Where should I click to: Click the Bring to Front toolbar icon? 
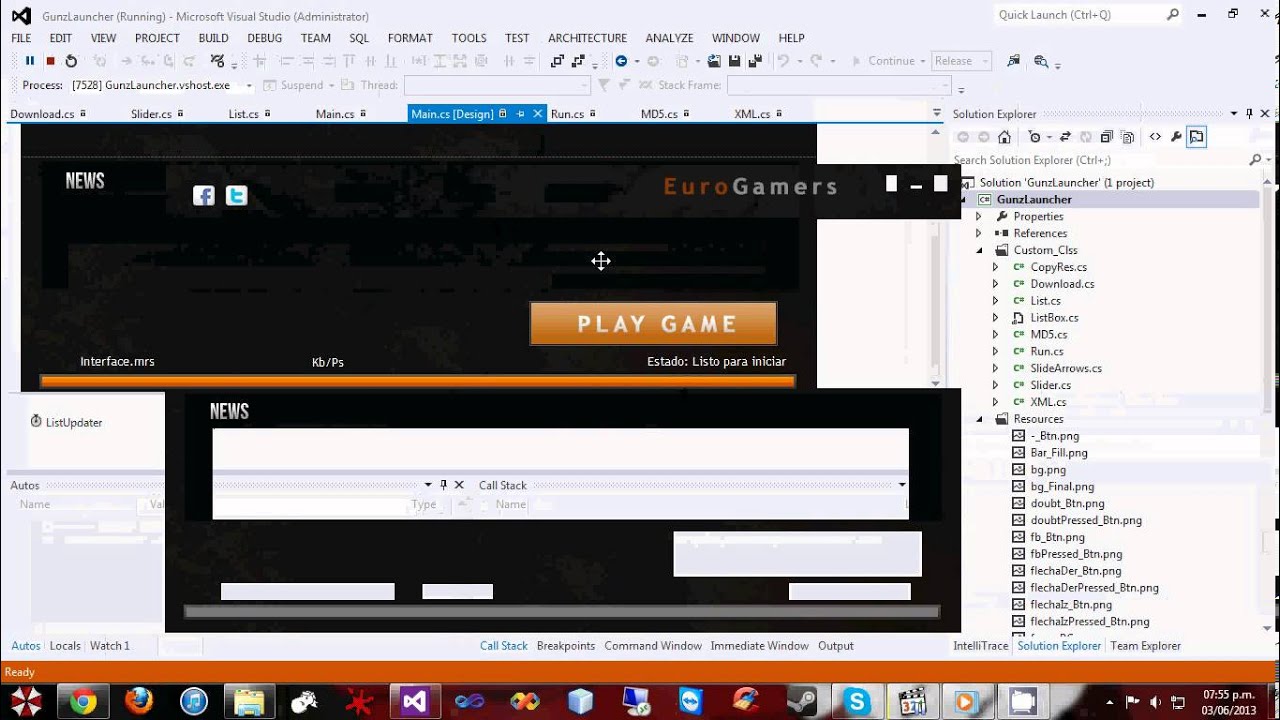point(557,61)
